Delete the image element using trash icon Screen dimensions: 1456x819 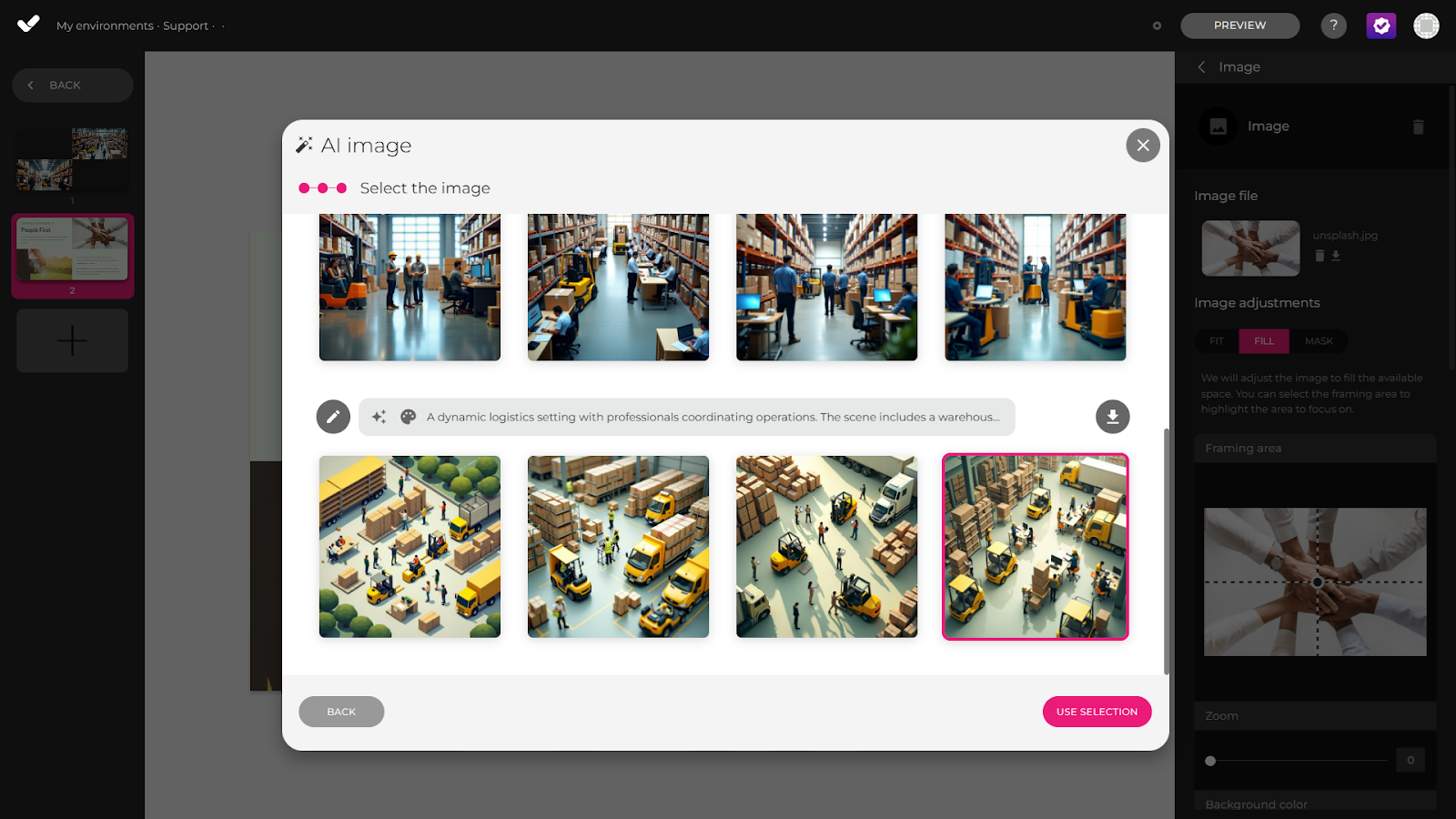pyautogui.click(x=1418, y=126)
